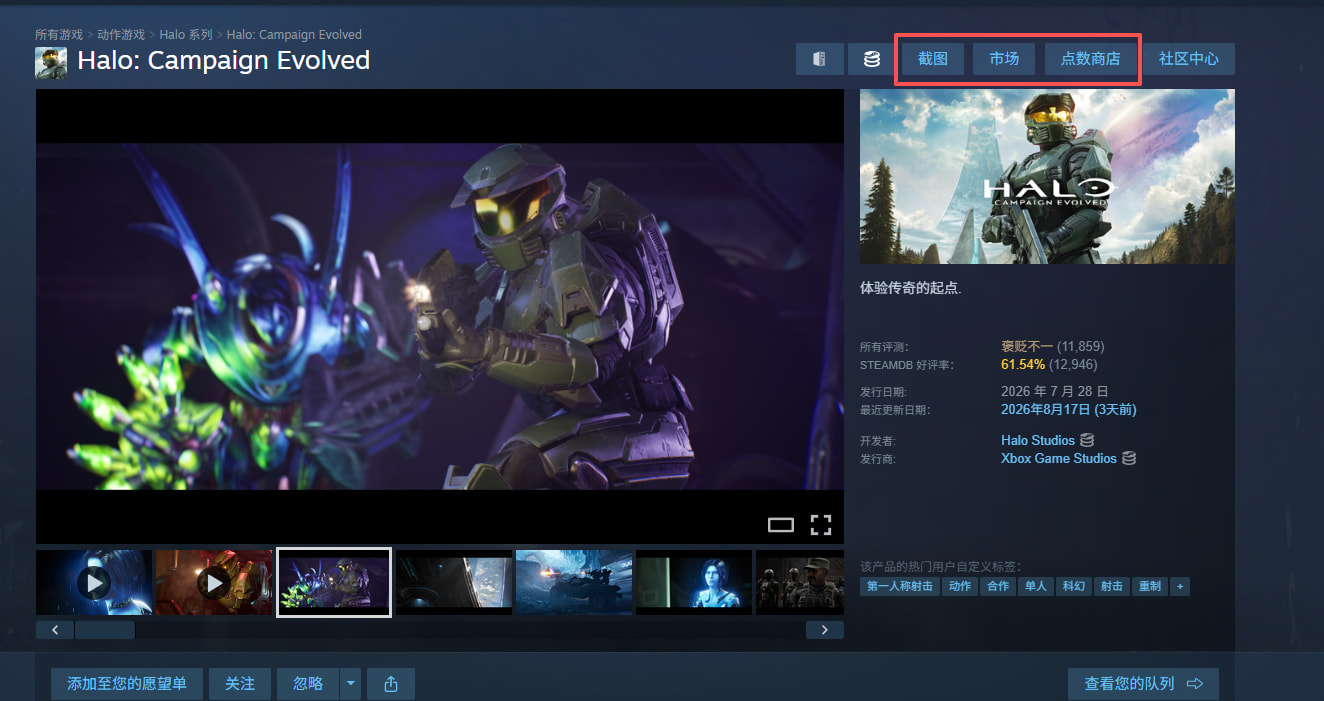Select the 合作 tag
The width and height of the screenshot is (1324, 701).
coord(997,587)
